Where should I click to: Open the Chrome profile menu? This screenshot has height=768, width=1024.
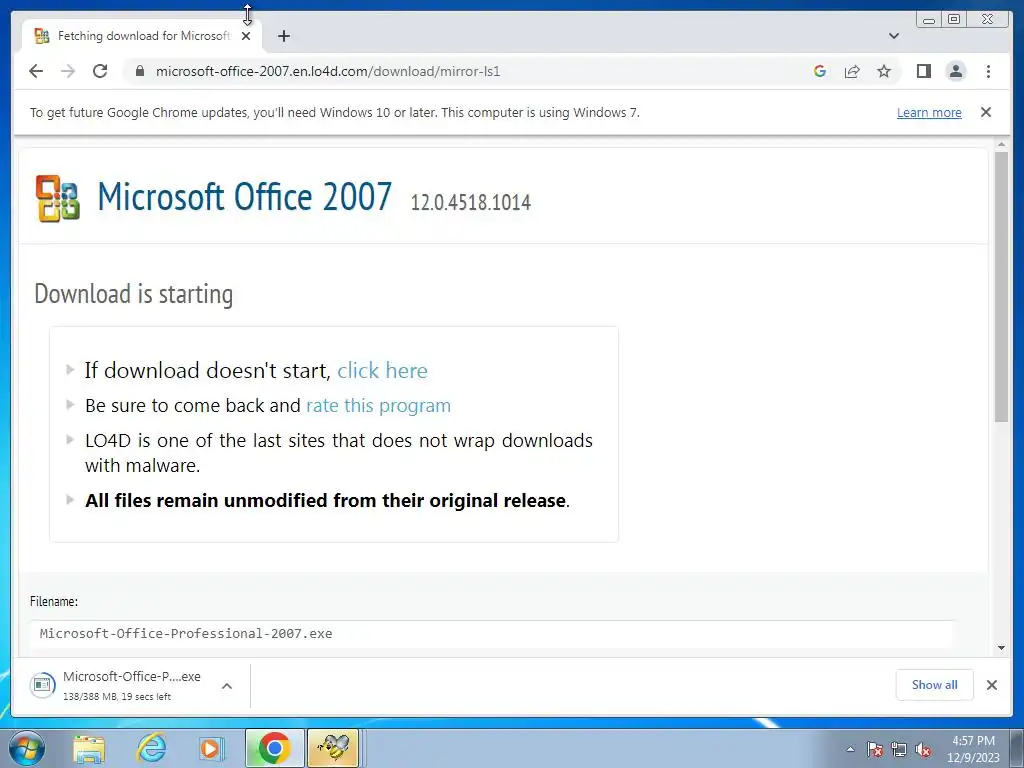[x=955, y=71]
